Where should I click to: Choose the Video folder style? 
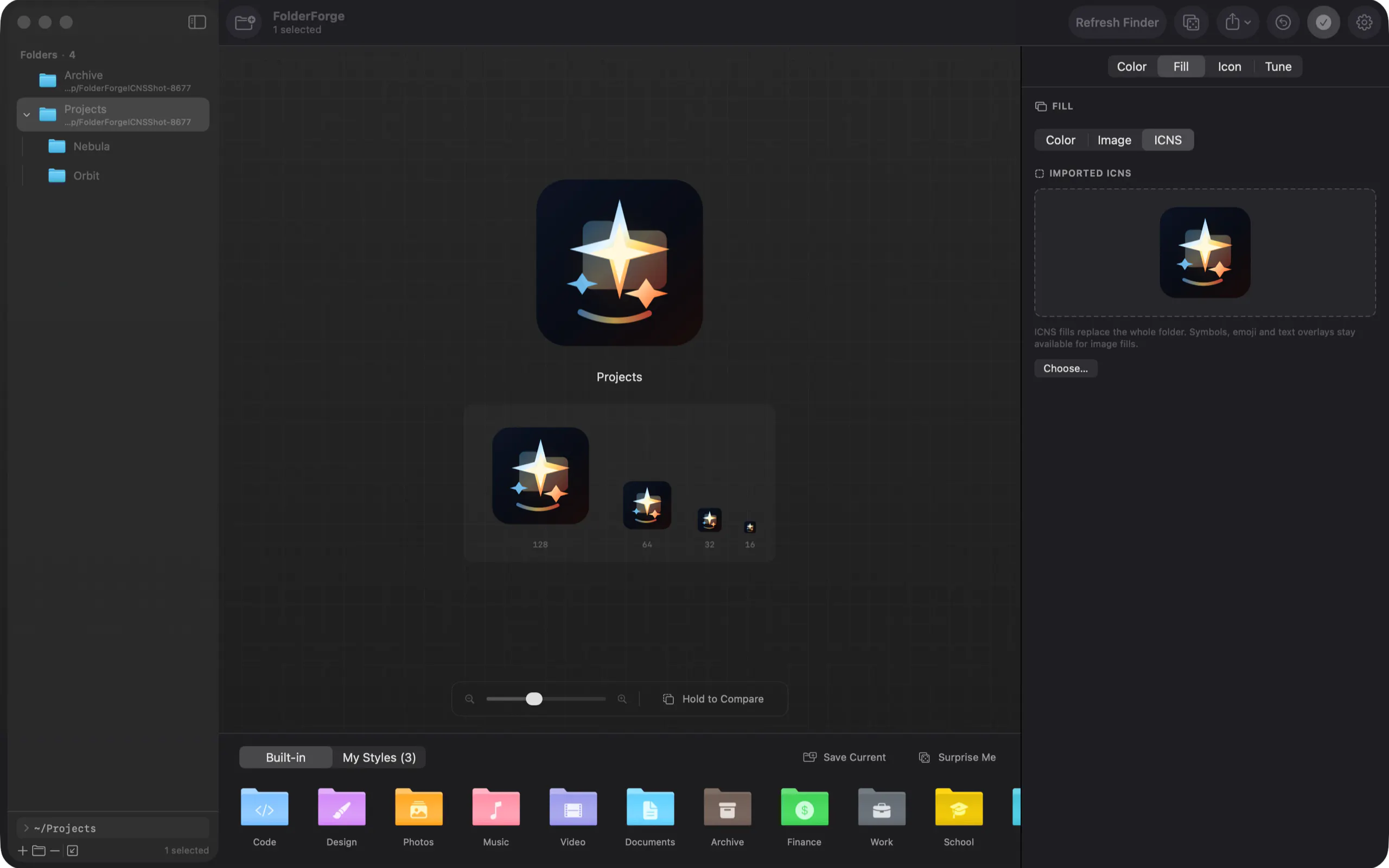click(x=573, y=817)
